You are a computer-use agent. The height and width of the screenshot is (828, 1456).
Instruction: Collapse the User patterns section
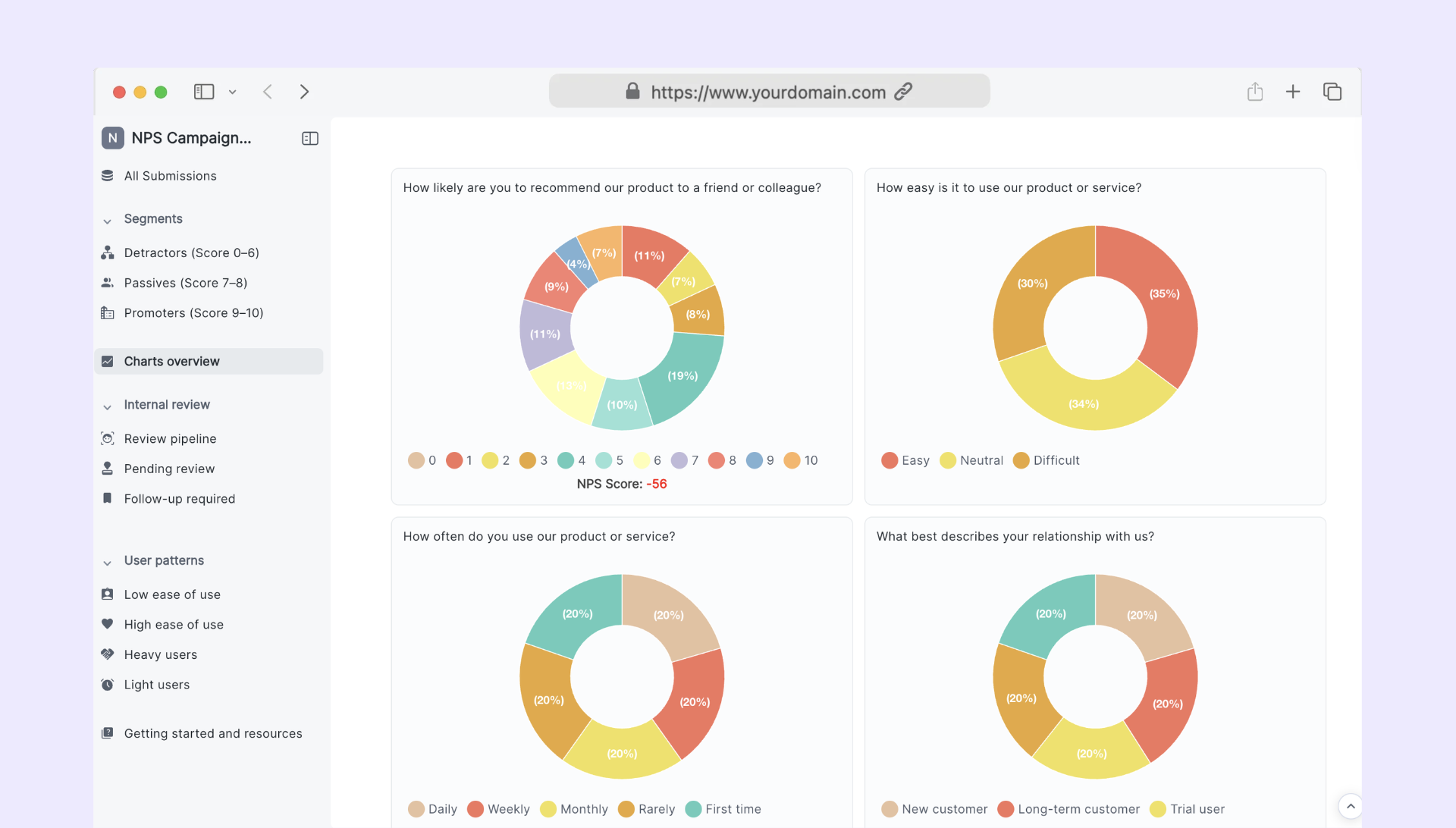click(108, 563)
